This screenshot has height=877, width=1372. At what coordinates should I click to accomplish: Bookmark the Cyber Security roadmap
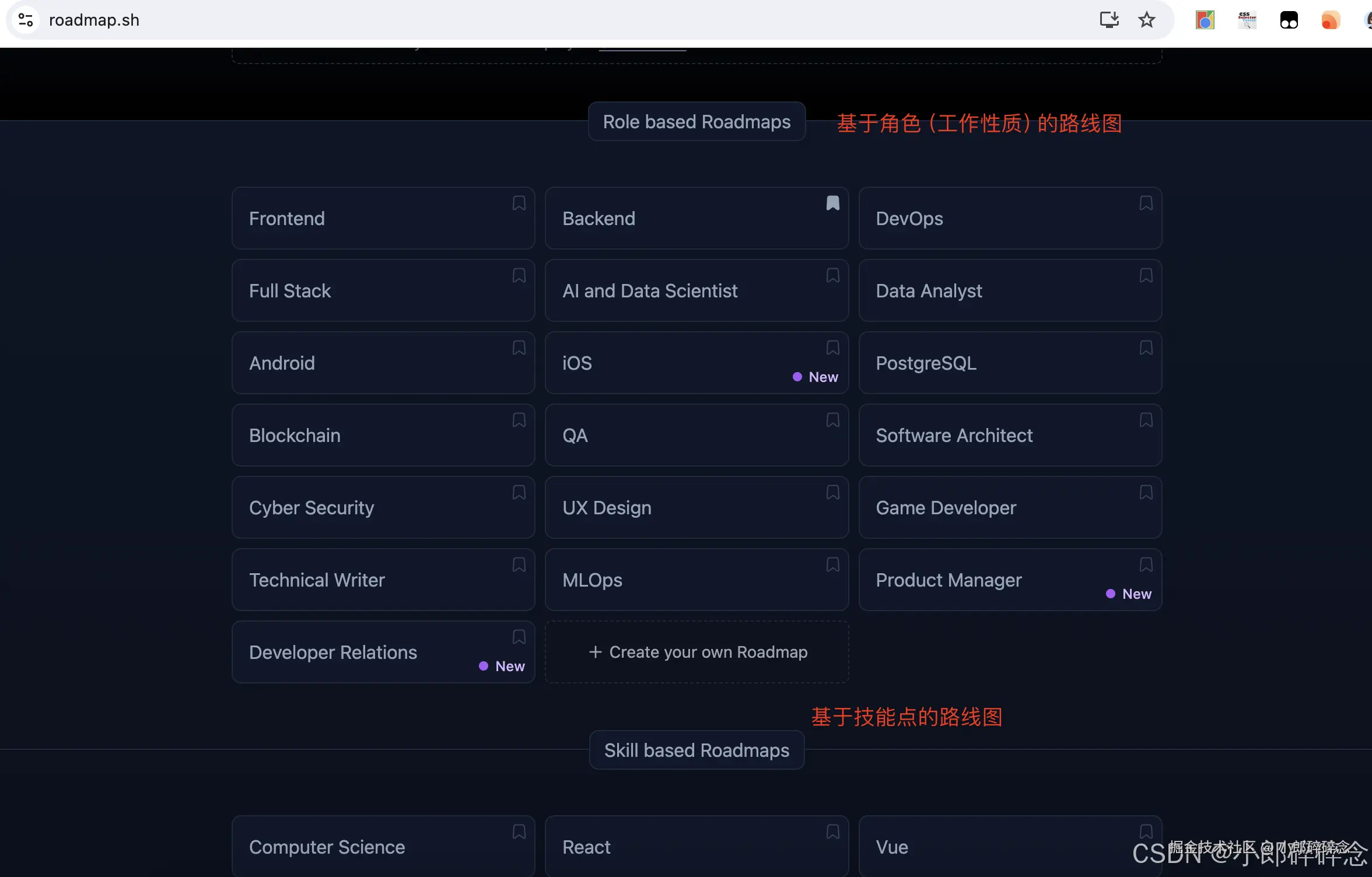click(519, 492)
